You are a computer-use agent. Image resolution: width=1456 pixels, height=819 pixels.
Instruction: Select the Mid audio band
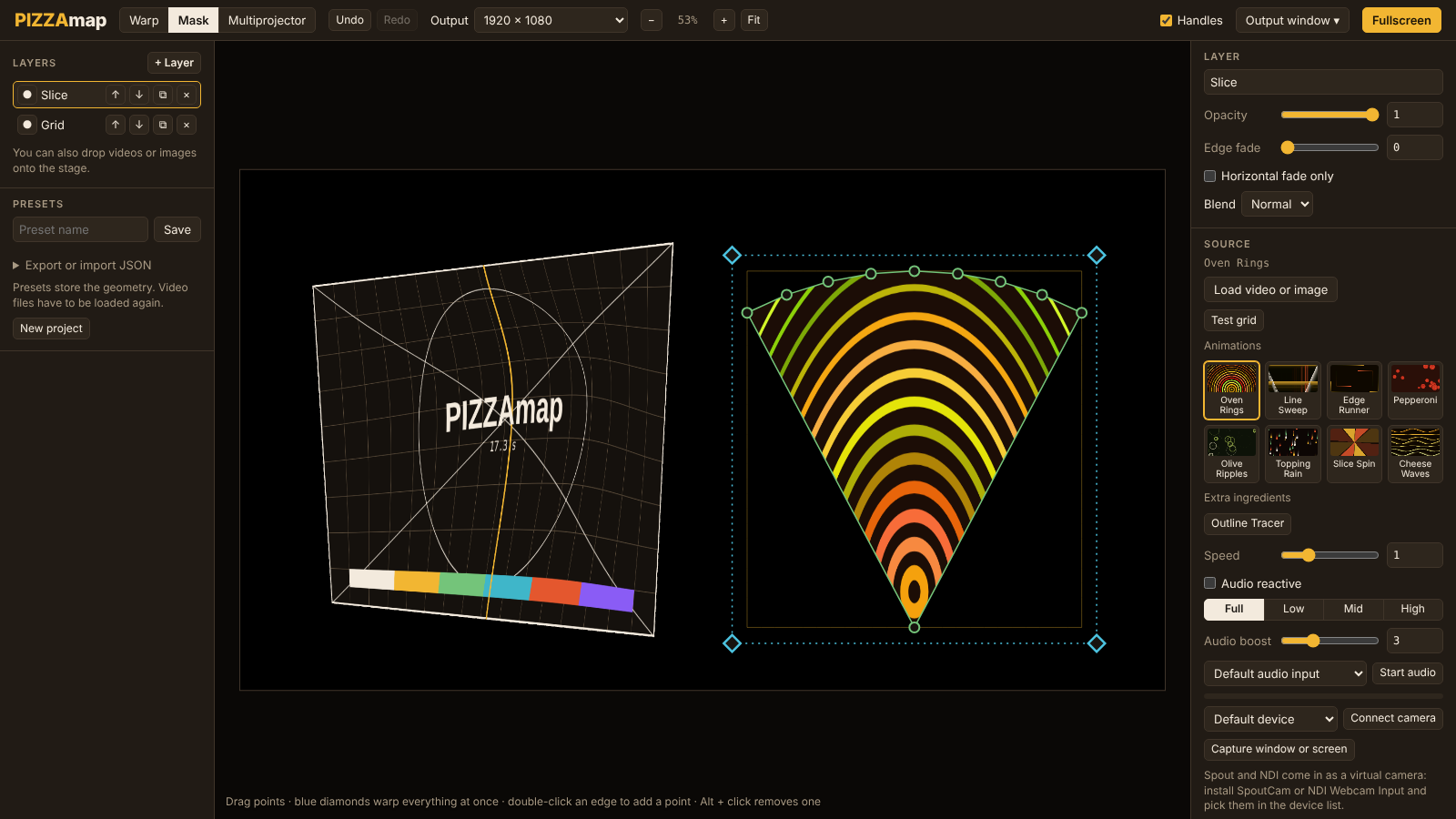(x=1353, y=609)
